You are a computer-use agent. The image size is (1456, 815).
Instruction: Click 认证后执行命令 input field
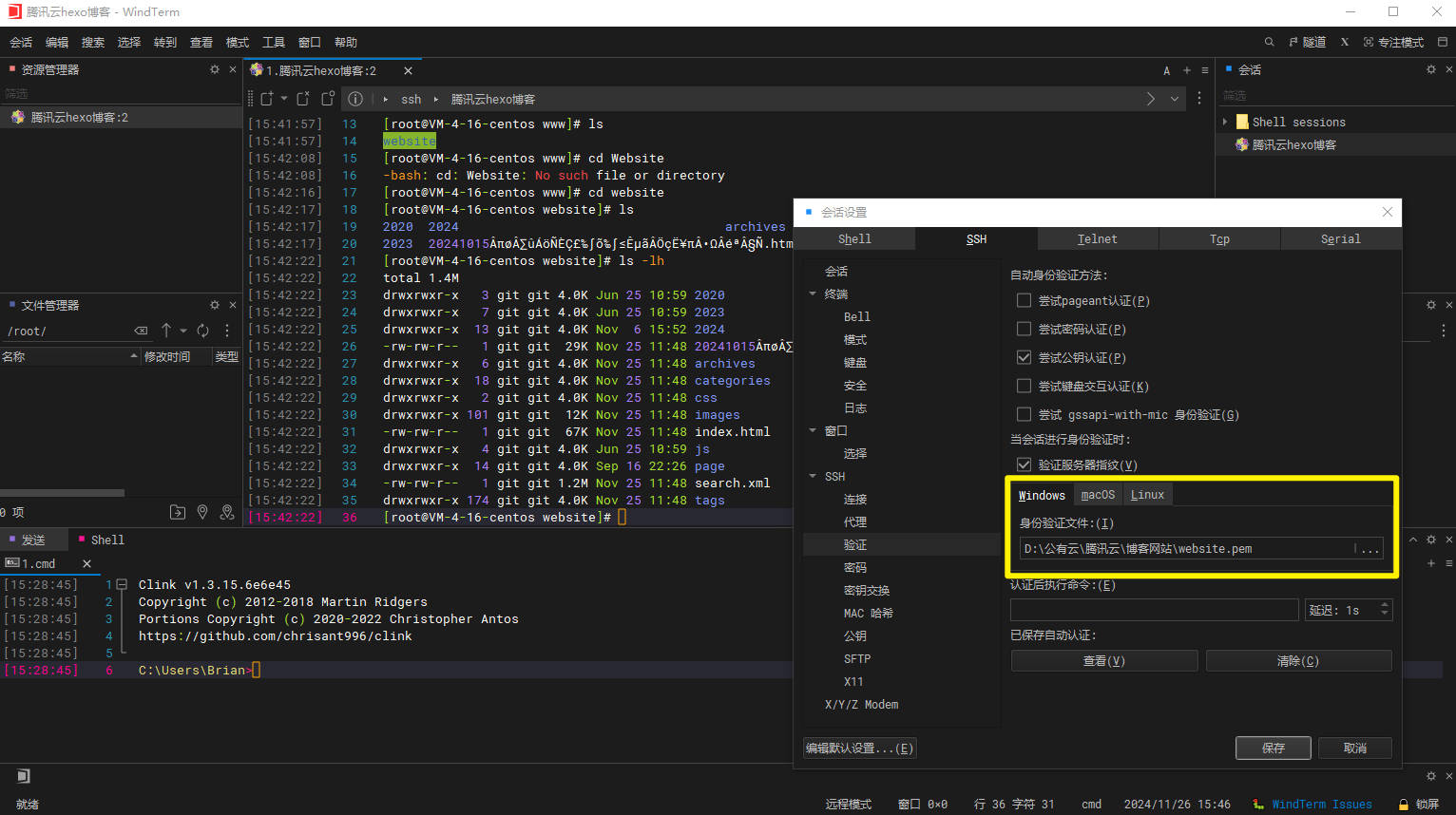tap(1154, 610)
